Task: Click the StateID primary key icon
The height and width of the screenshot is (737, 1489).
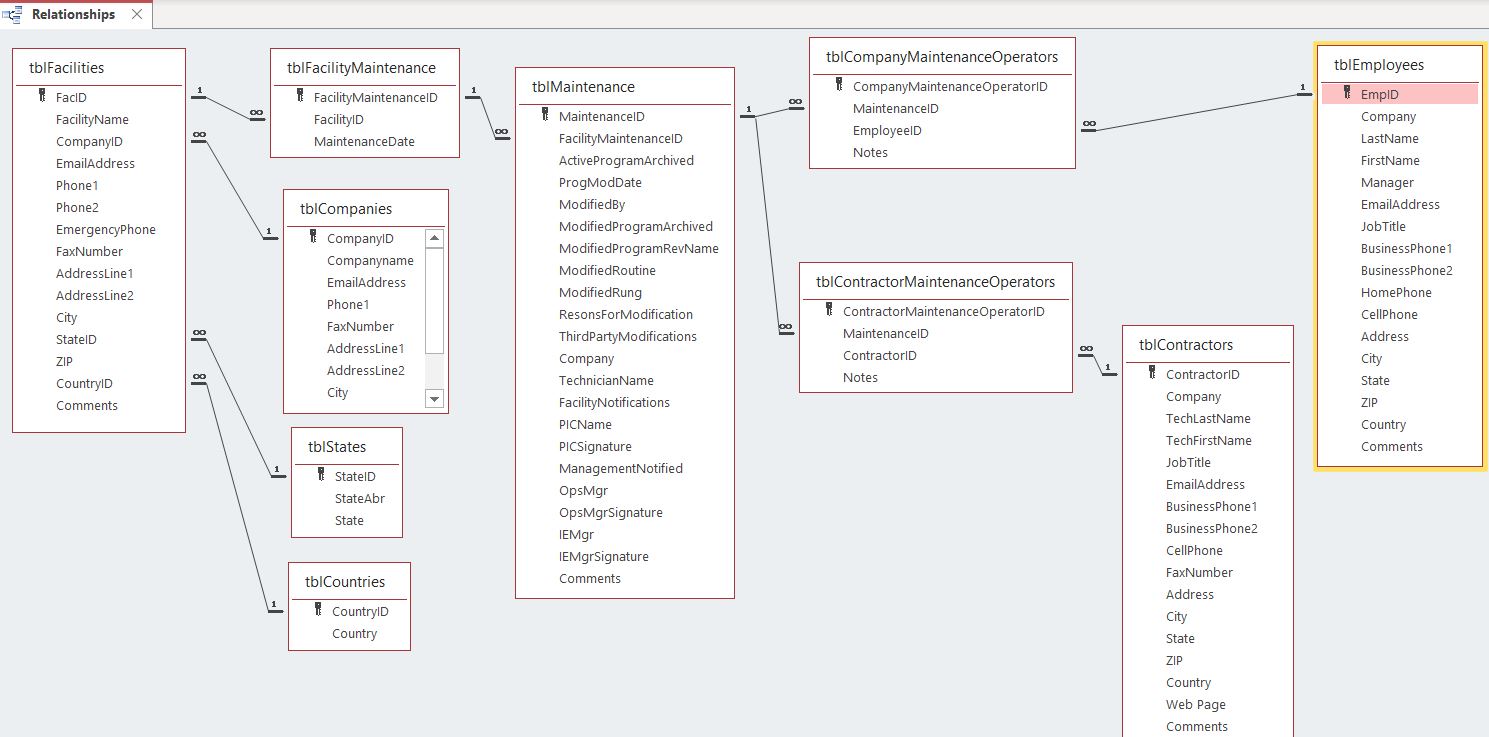Action: [x=321, y=475]
